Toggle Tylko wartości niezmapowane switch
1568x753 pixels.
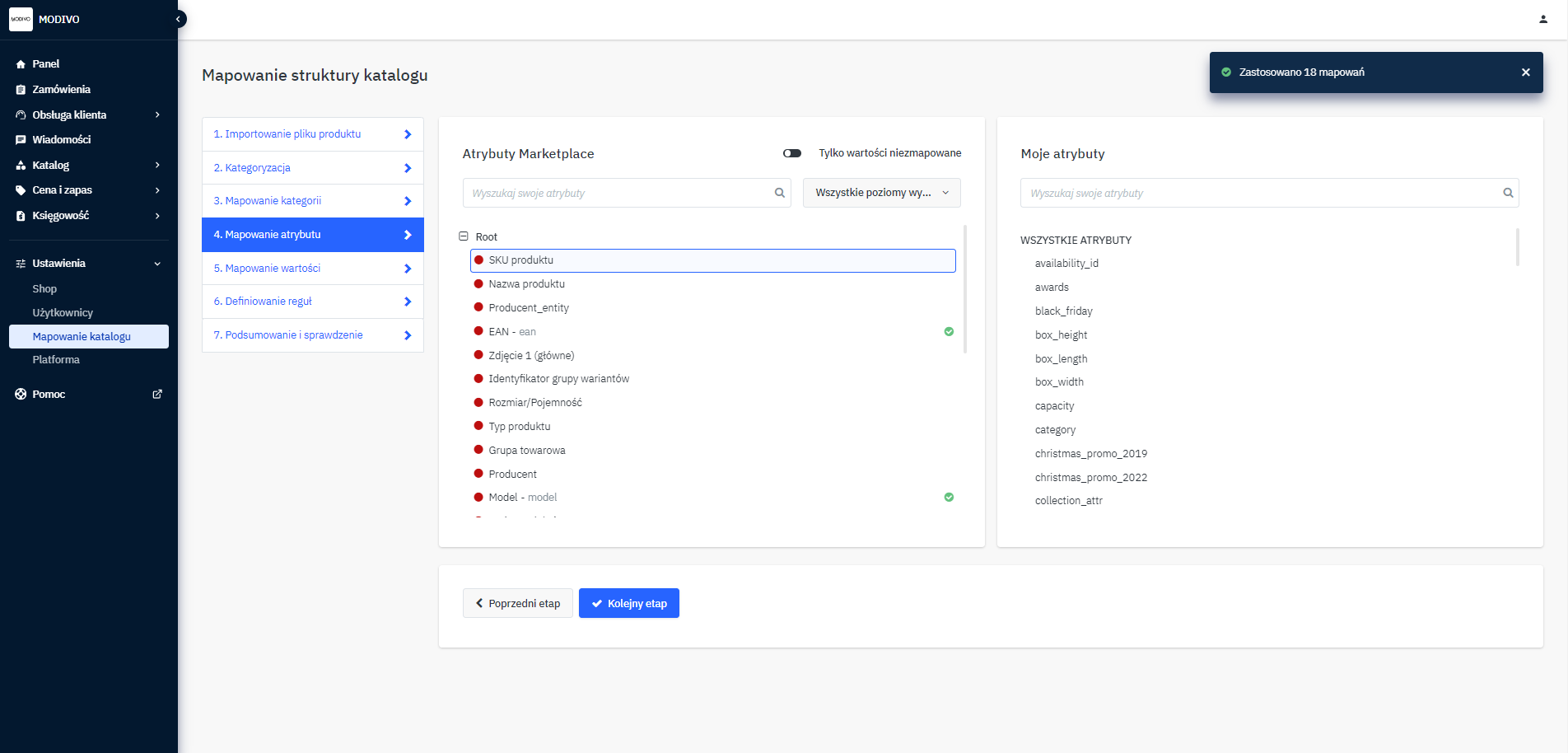(792, 153)
